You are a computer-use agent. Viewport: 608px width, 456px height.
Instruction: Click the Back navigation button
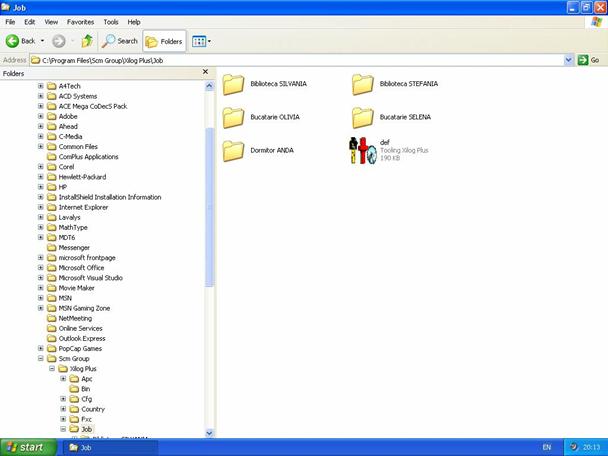(x=21, y=41)
